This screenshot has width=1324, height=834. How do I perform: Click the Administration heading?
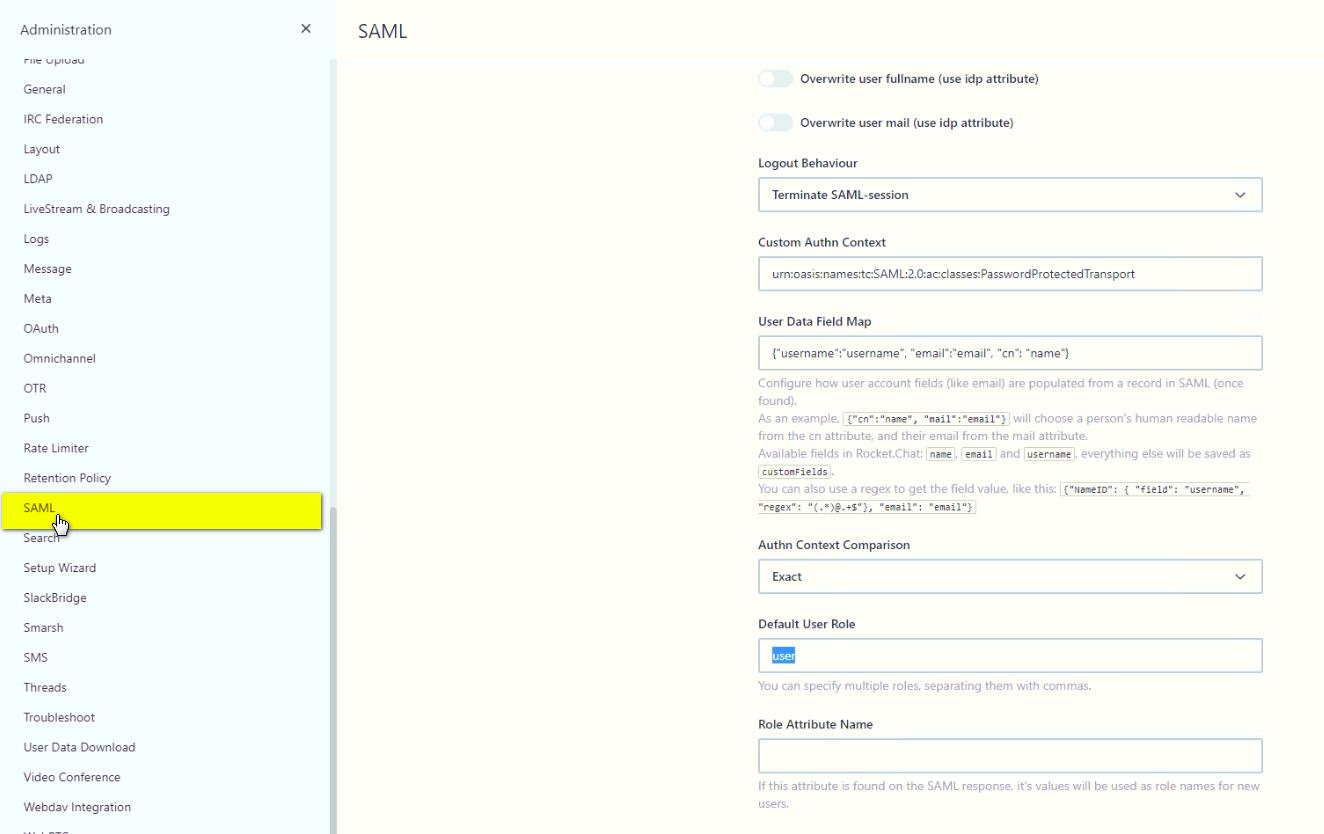click(66, 30)
